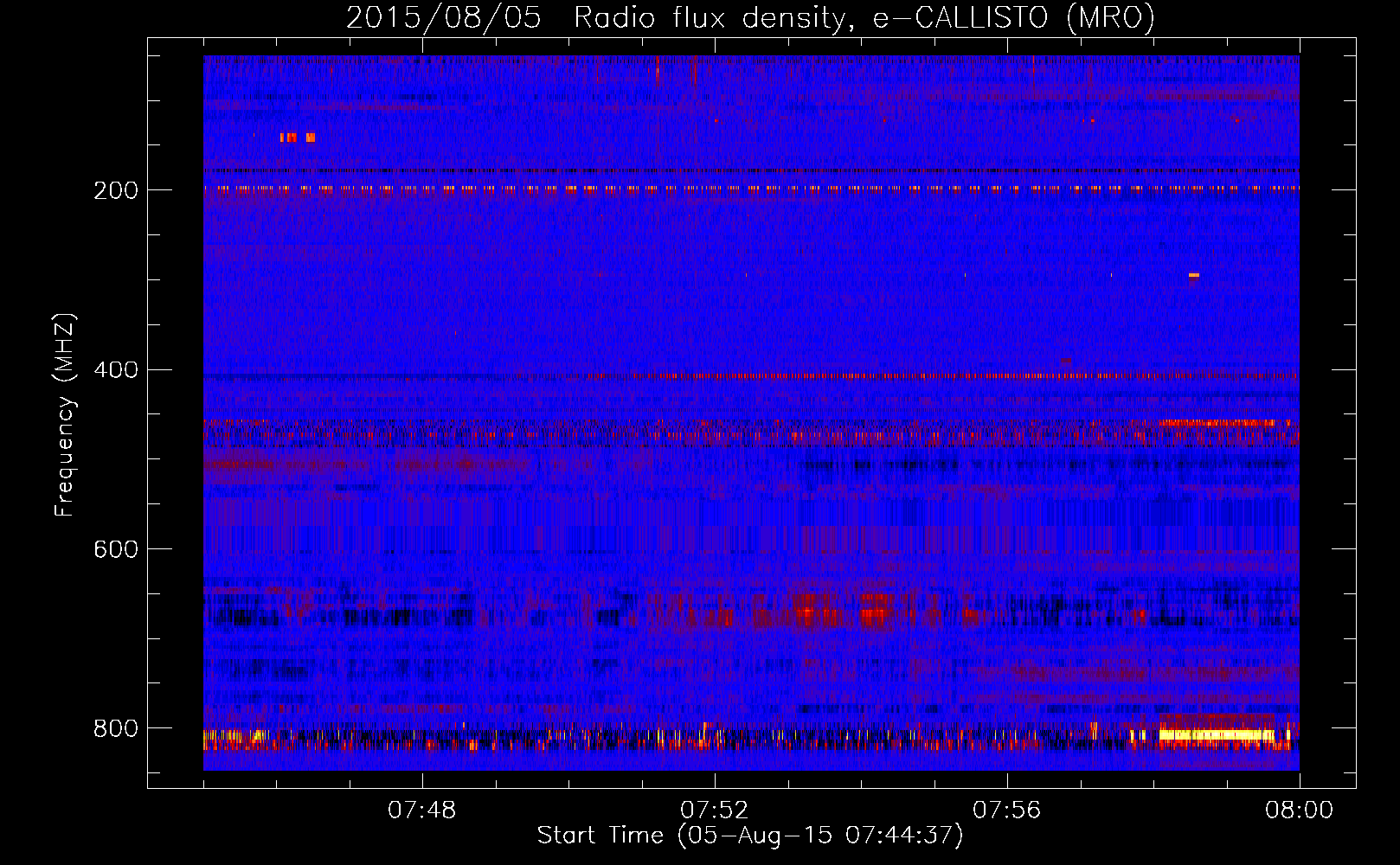Click the 07:56 time tick label
This screenshot has height=865, width=1400.
point(1007,811)
